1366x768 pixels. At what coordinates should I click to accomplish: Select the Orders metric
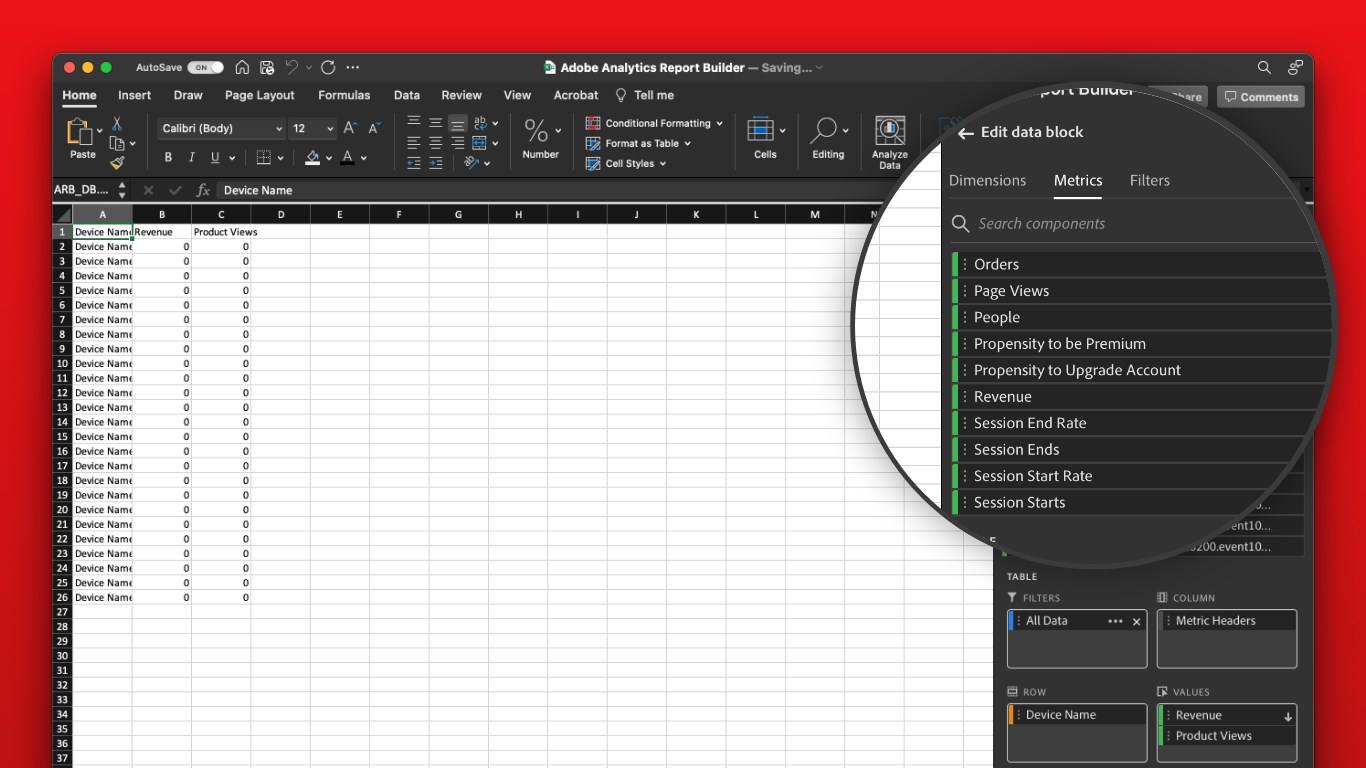click(x=1139, y=264)
